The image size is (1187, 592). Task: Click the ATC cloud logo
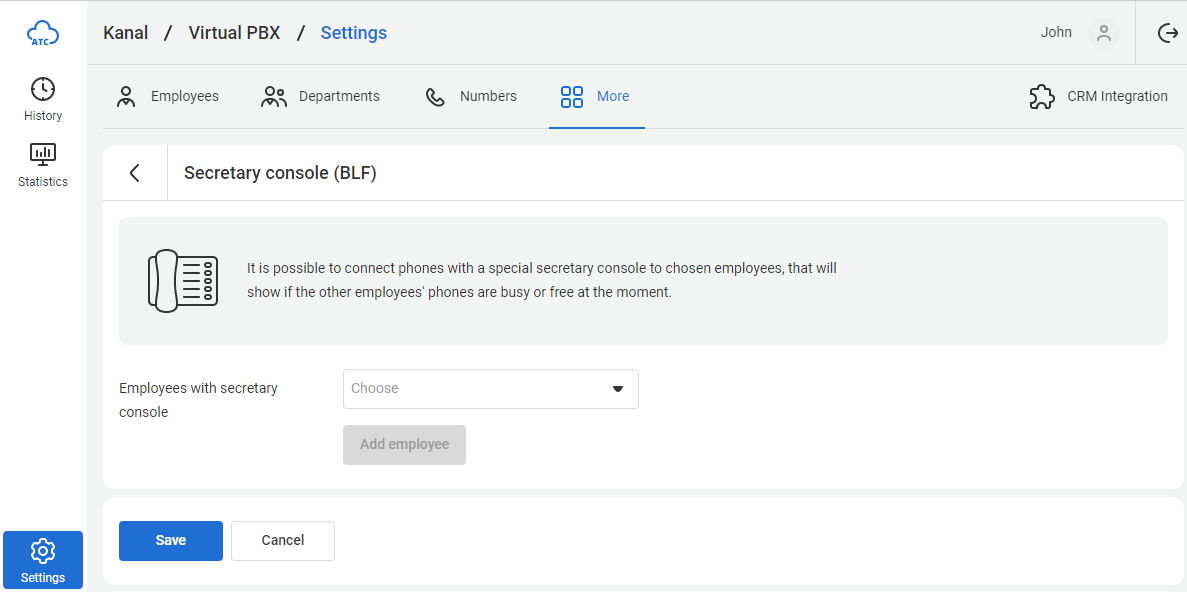[43, 34]
